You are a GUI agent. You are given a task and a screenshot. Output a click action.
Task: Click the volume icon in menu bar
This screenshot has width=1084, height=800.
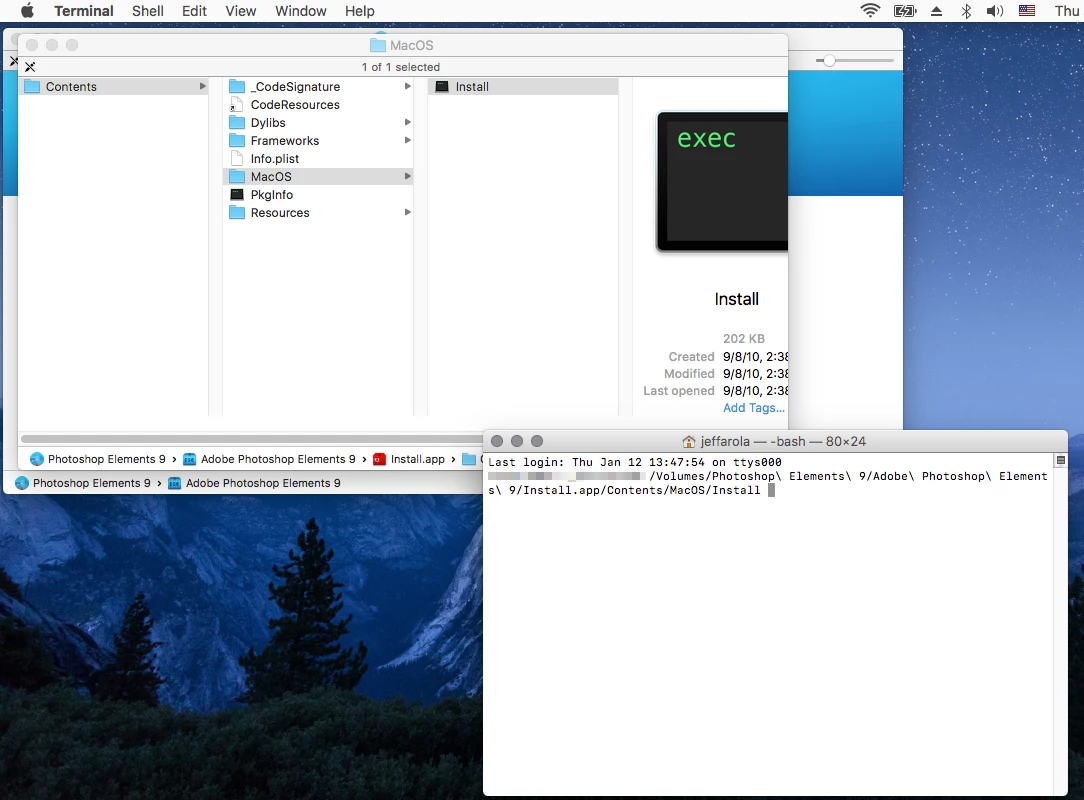995,10
